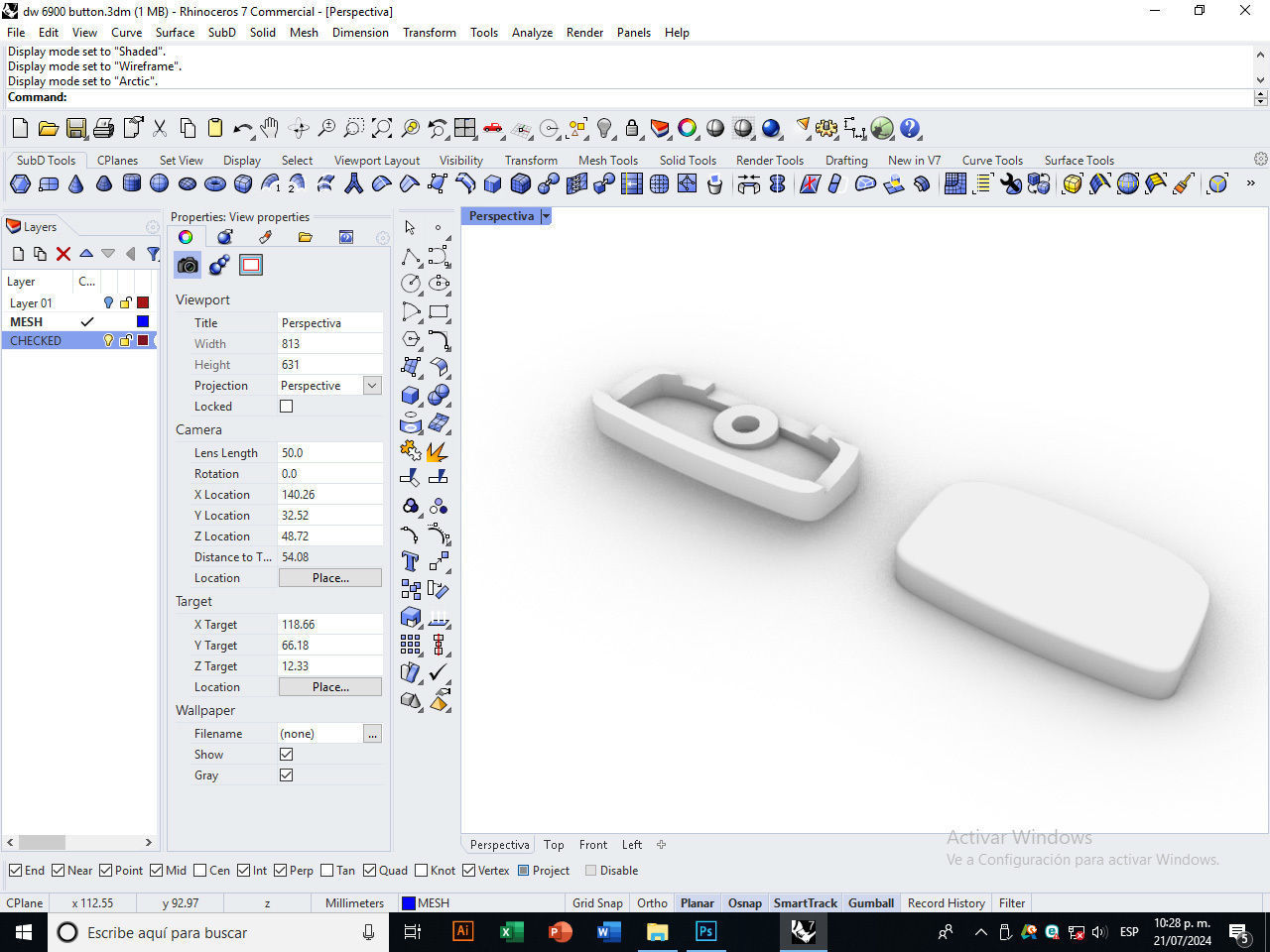Screen dimensions: 1270x952
Task: Open the Millimeters units pane in status bar
Action: coord(354,903)
